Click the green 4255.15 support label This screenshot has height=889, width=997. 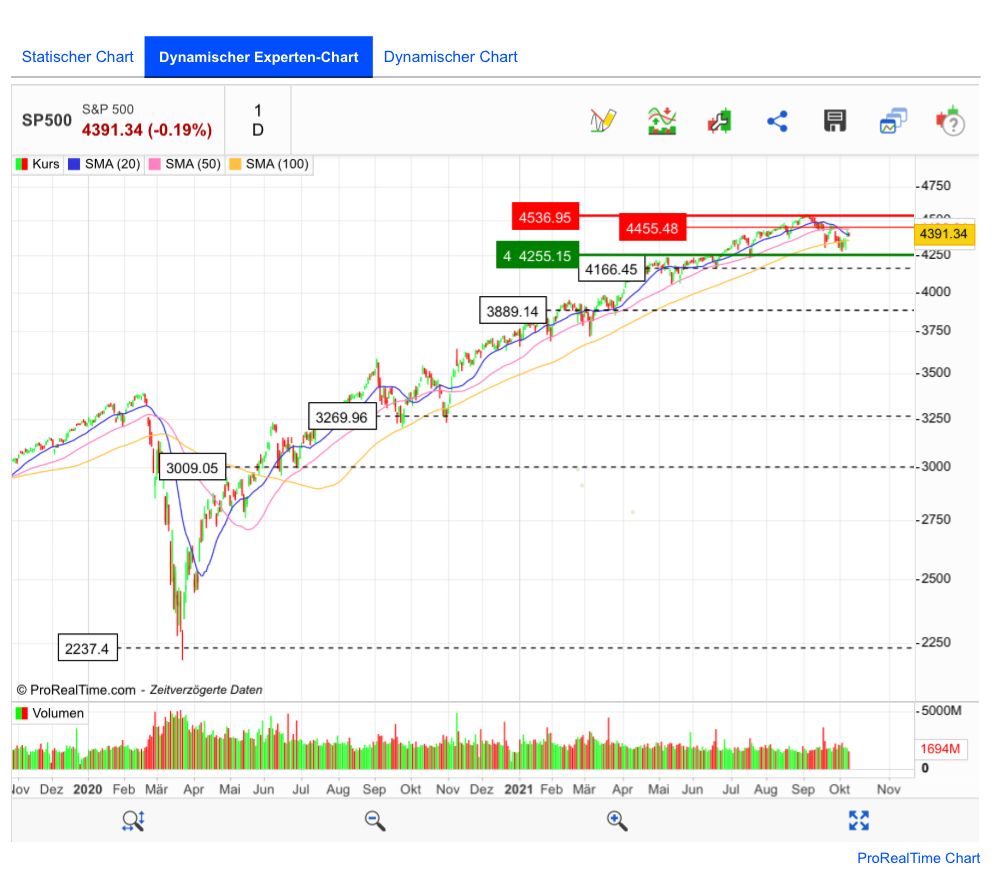[x=537, y=256]
